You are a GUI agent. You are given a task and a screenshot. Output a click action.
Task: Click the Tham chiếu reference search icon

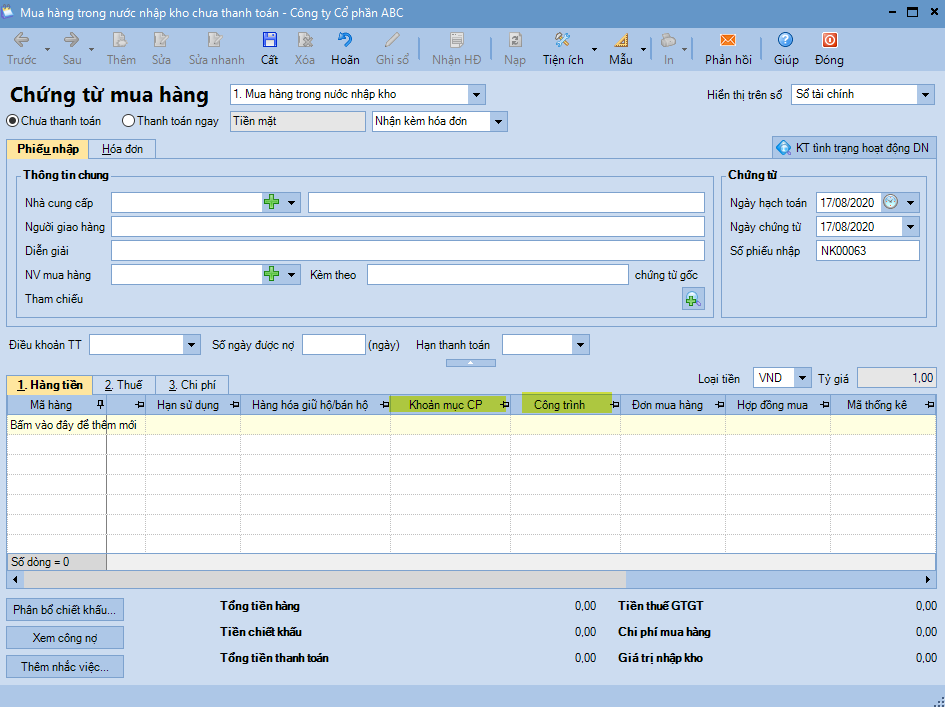(x=693, y=298)
